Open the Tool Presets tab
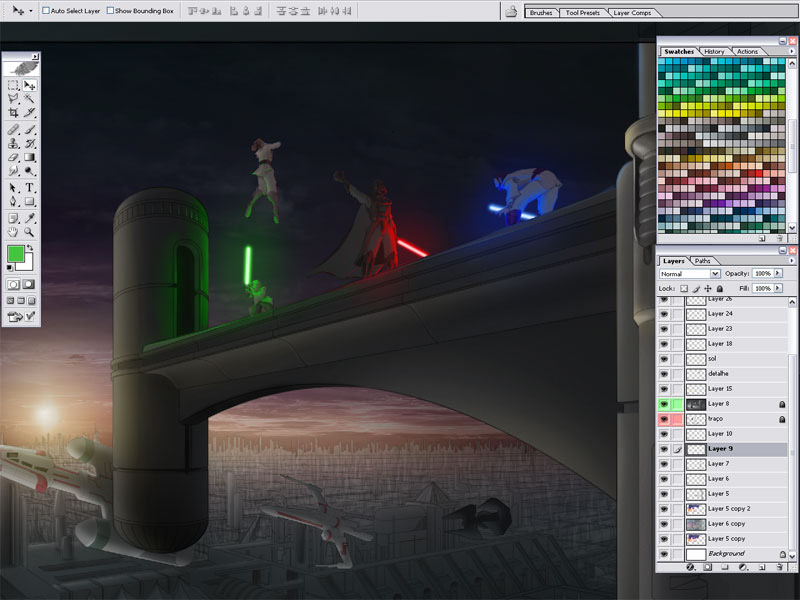The height and width of the screenshot is (600, 800). [x=582, y=13]
